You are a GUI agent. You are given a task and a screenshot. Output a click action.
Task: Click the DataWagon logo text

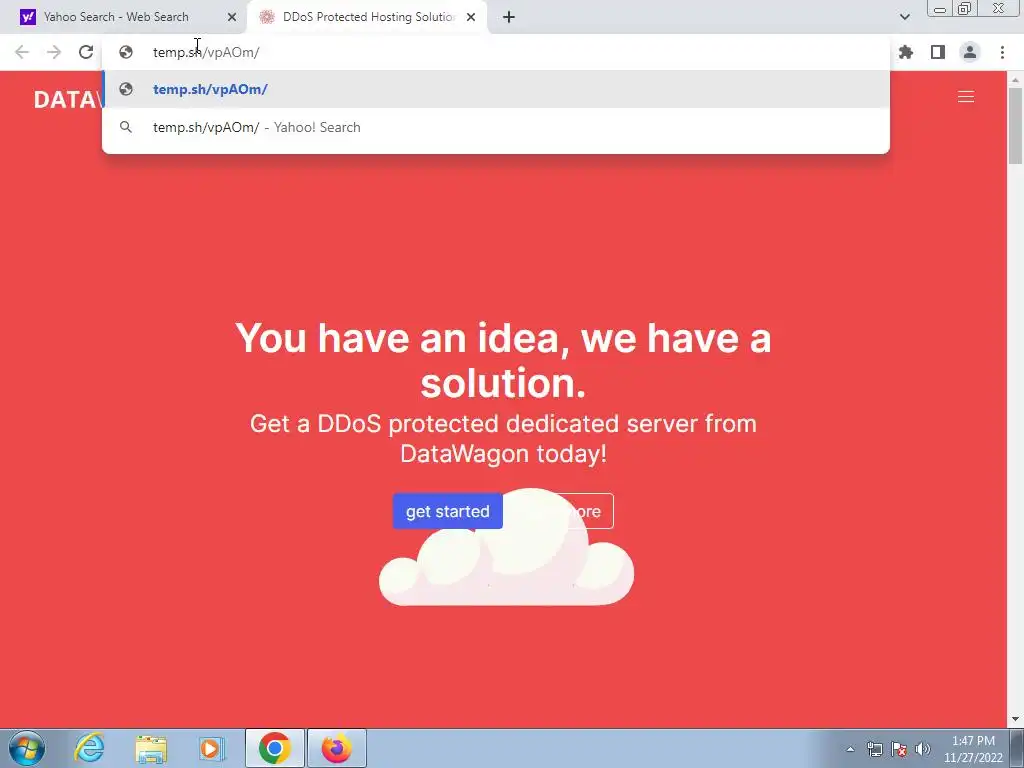68,100
